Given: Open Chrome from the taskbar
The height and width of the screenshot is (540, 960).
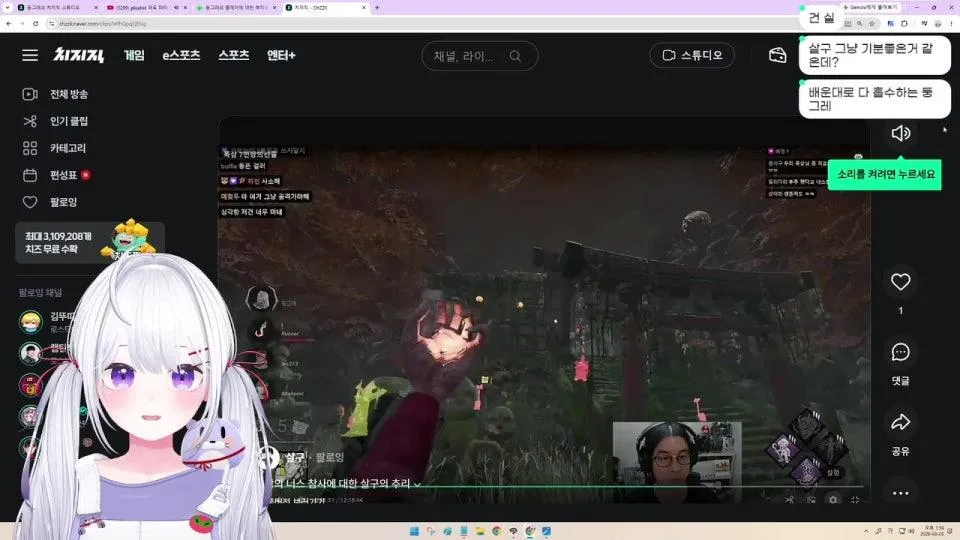Looking at the screenshot, I should (x=497, y=531).
